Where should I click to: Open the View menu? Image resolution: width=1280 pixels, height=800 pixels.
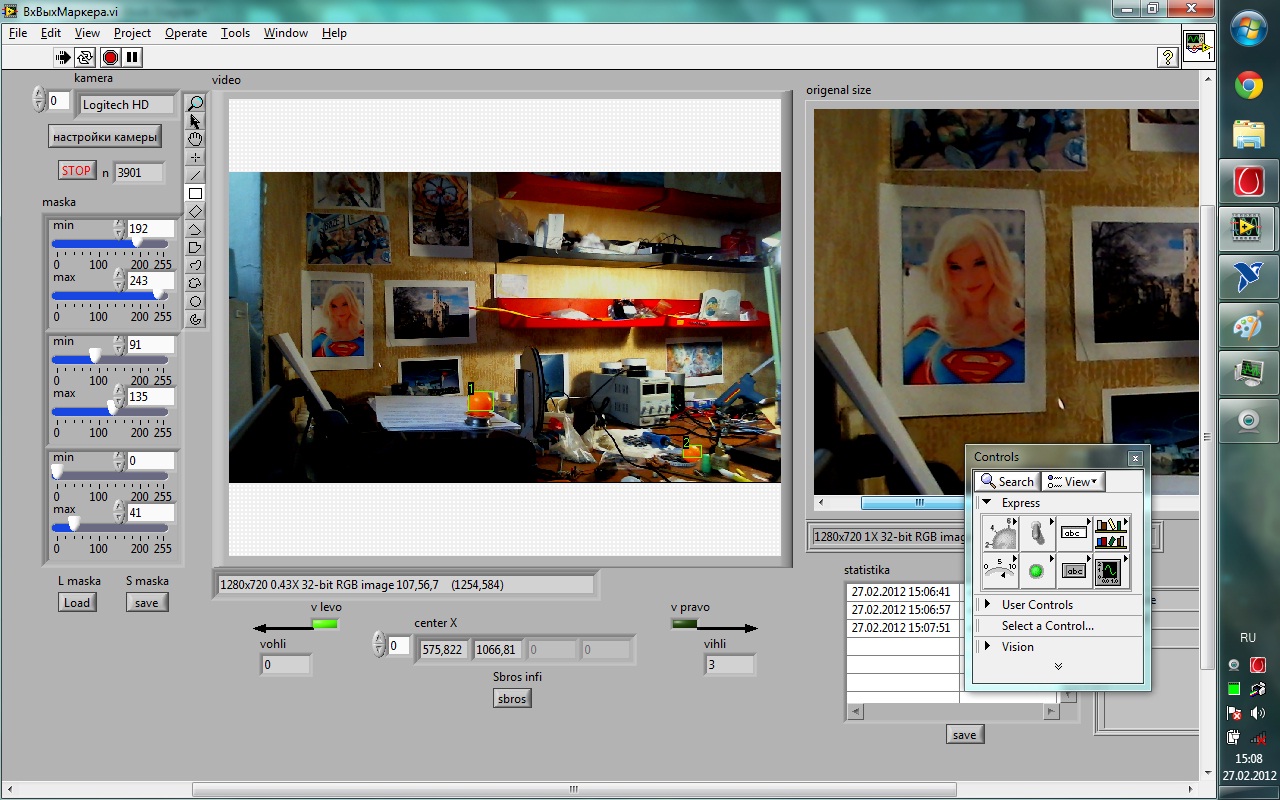click(x=87, y=33)
